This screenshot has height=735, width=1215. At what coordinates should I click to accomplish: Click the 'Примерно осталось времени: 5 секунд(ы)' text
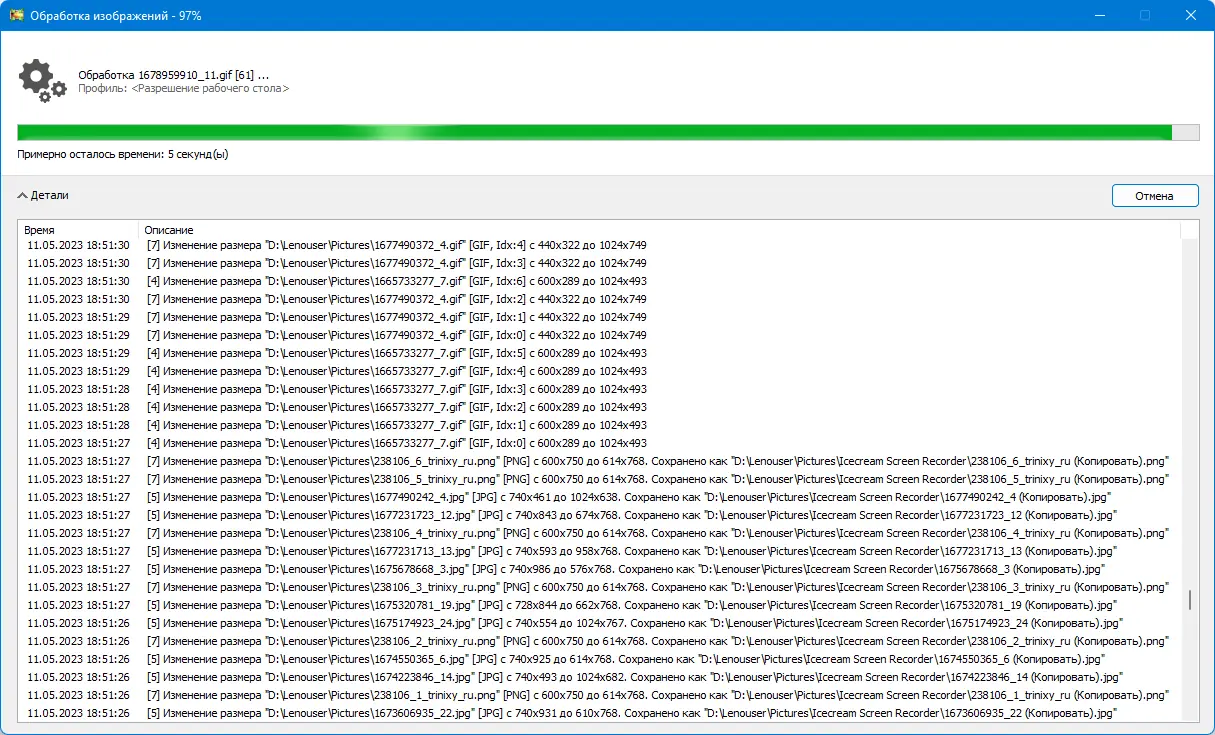click(x=123, y=155)
